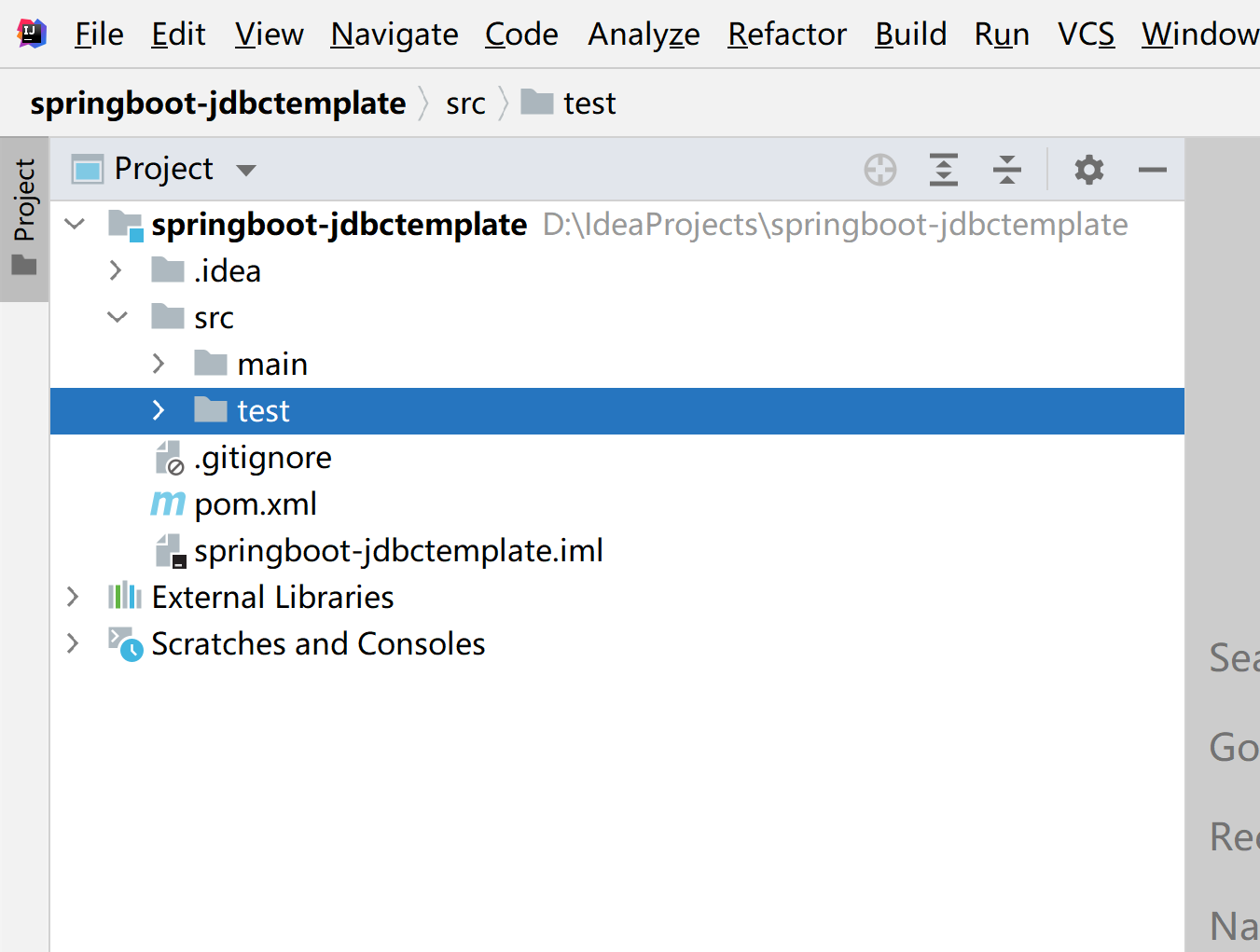This screenshot has height=952, width=1260.
Task: Click the External Libraries icon
Action: click(x=124, y=597)
